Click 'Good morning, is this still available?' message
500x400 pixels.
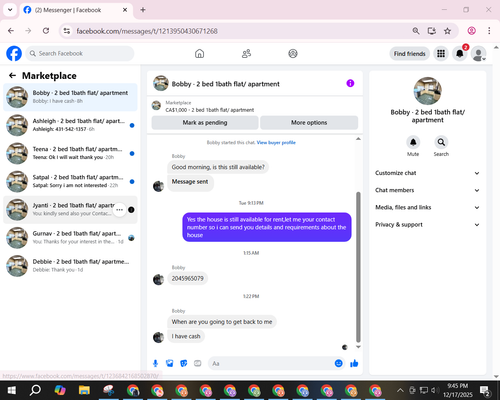tap(218, 167)
